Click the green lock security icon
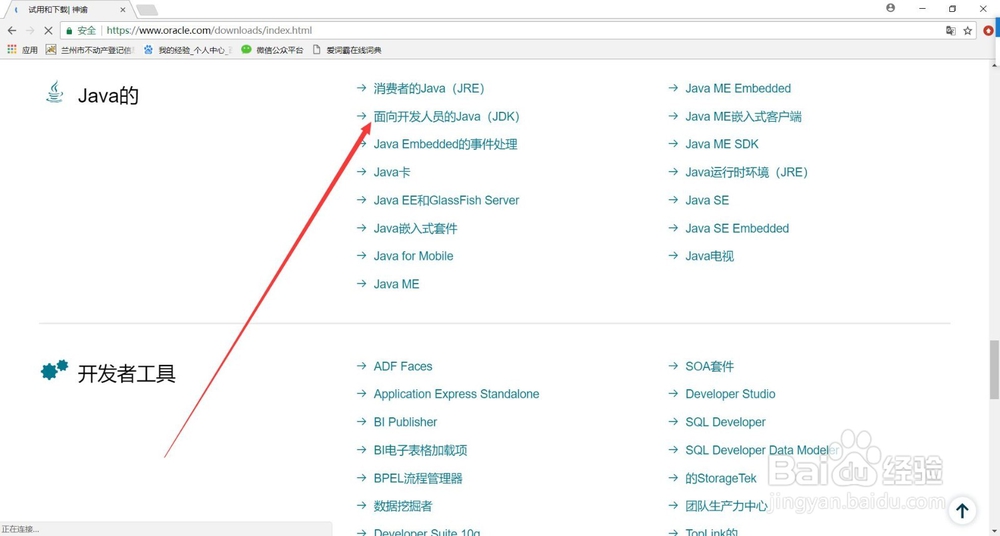Image resolution: width=1000 pixels, height=536 pixels. click(70, 30)
